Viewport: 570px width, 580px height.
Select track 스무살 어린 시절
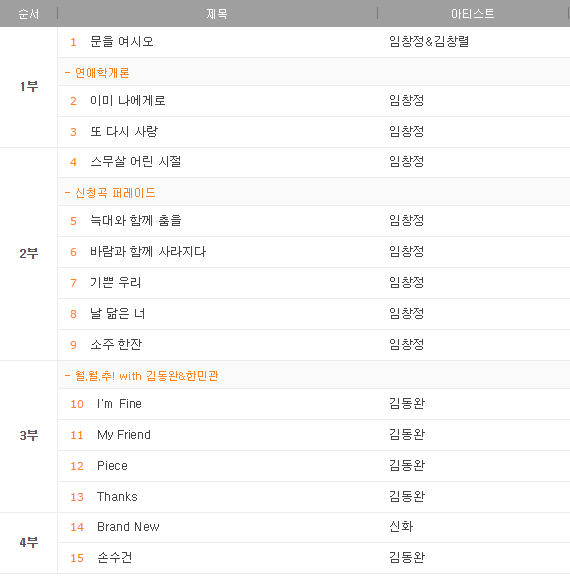[x=136, y=162]
